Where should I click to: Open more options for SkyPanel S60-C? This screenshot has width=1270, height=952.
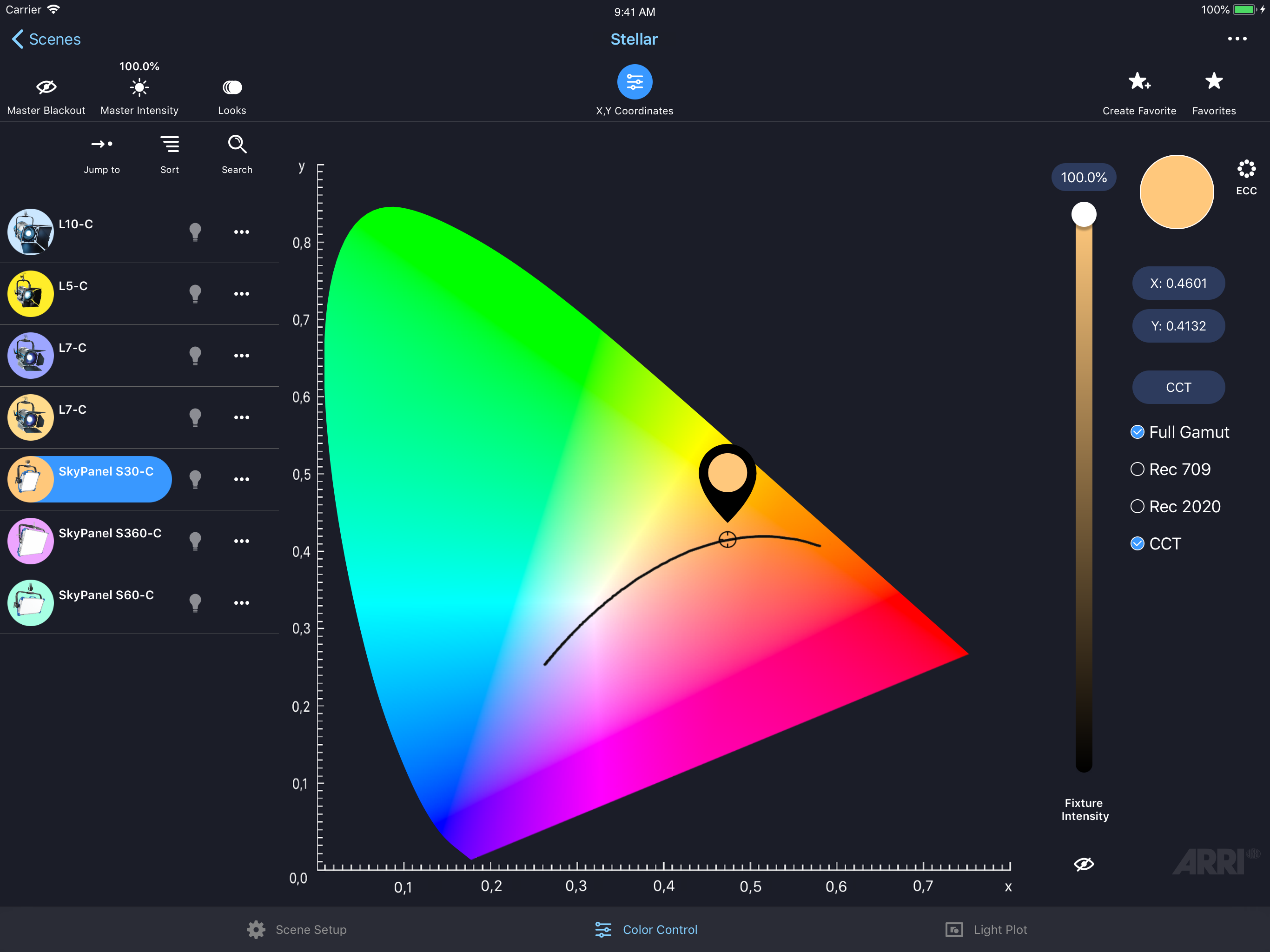click(242, 603)
